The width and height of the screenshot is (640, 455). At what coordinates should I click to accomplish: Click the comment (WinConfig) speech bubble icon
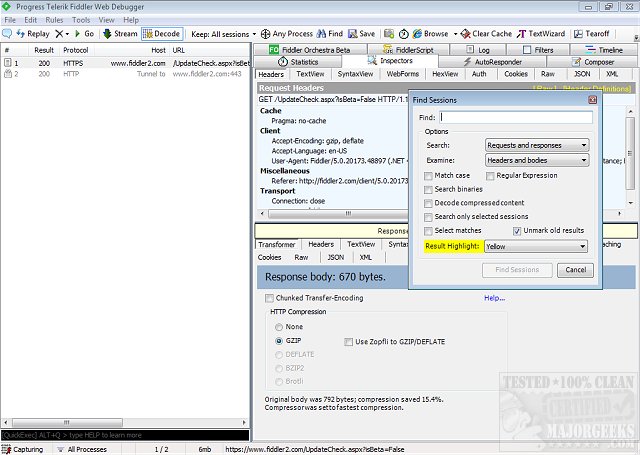[7, 33]
